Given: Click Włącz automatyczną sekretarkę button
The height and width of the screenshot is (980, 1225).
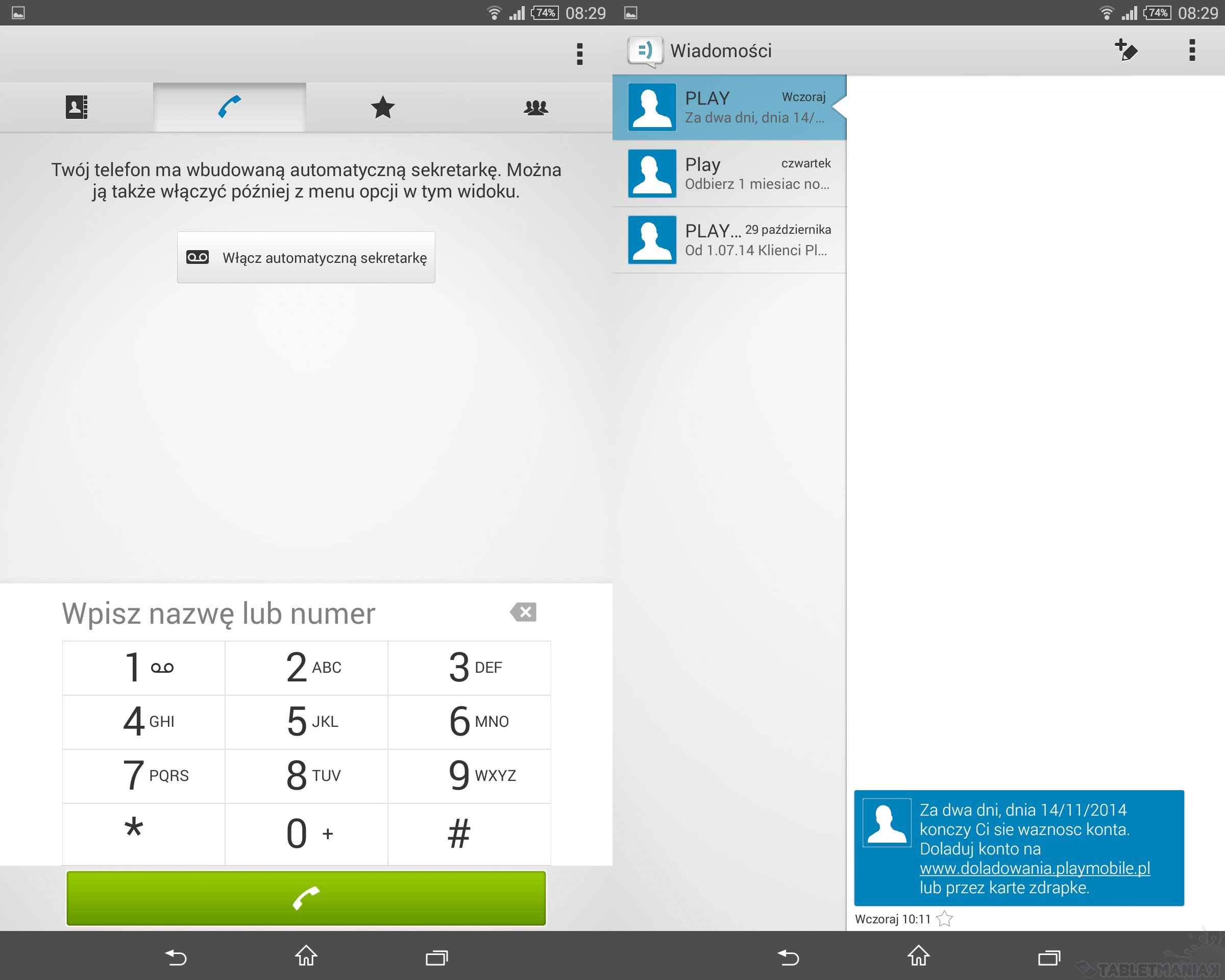Looking at the screenshot, I should pos(306,257).
